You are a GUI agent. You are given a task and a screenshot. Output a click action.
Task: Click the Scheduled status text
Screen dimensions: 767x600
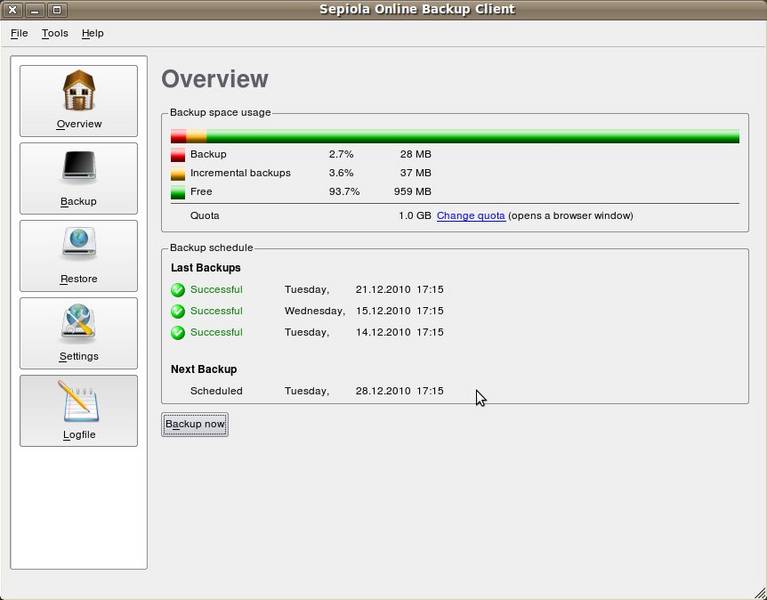pyautogui.click(x=216, y=391)
